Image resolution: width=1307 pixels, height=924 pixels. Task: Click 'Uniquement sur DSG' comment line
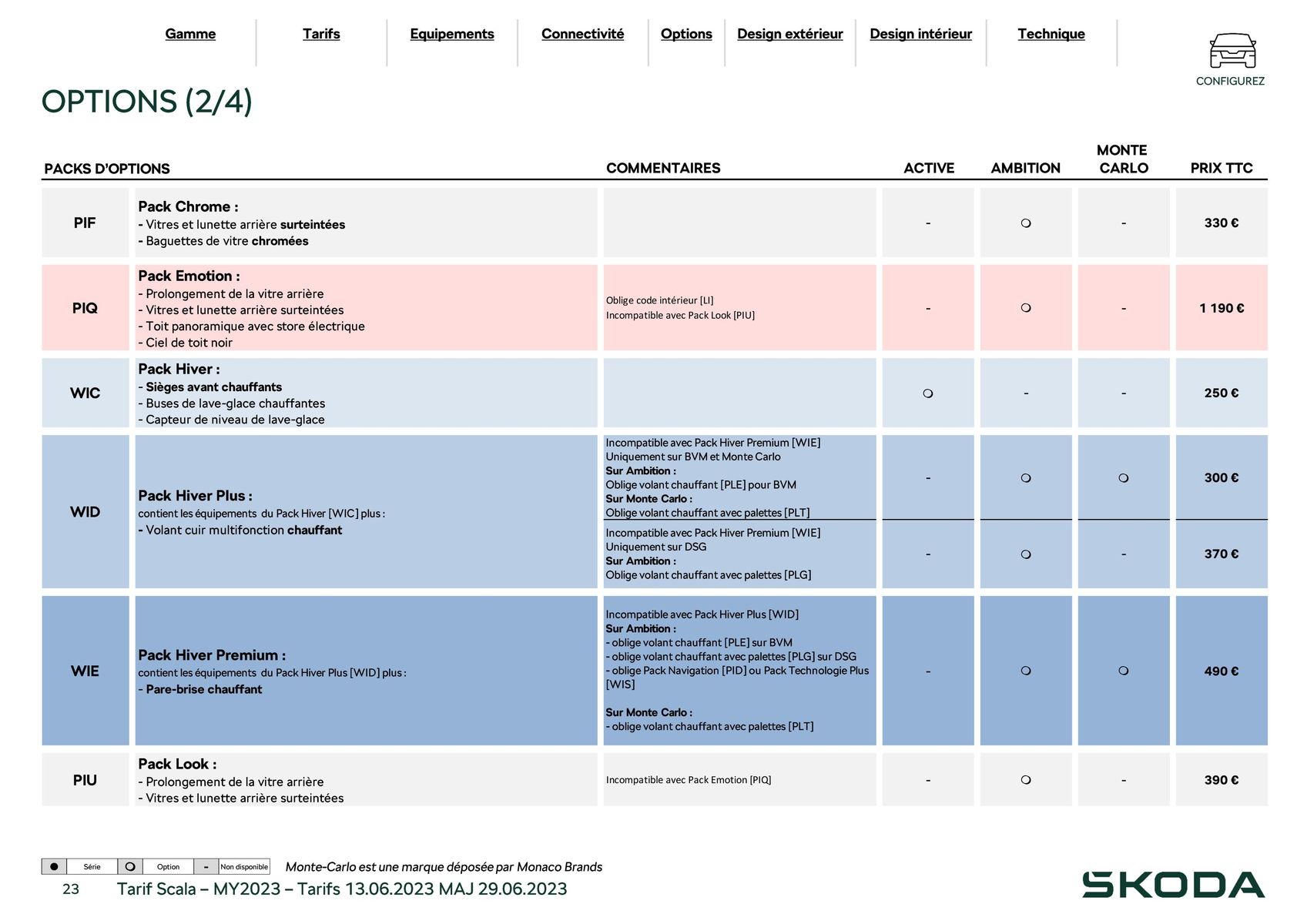point(656,547)
